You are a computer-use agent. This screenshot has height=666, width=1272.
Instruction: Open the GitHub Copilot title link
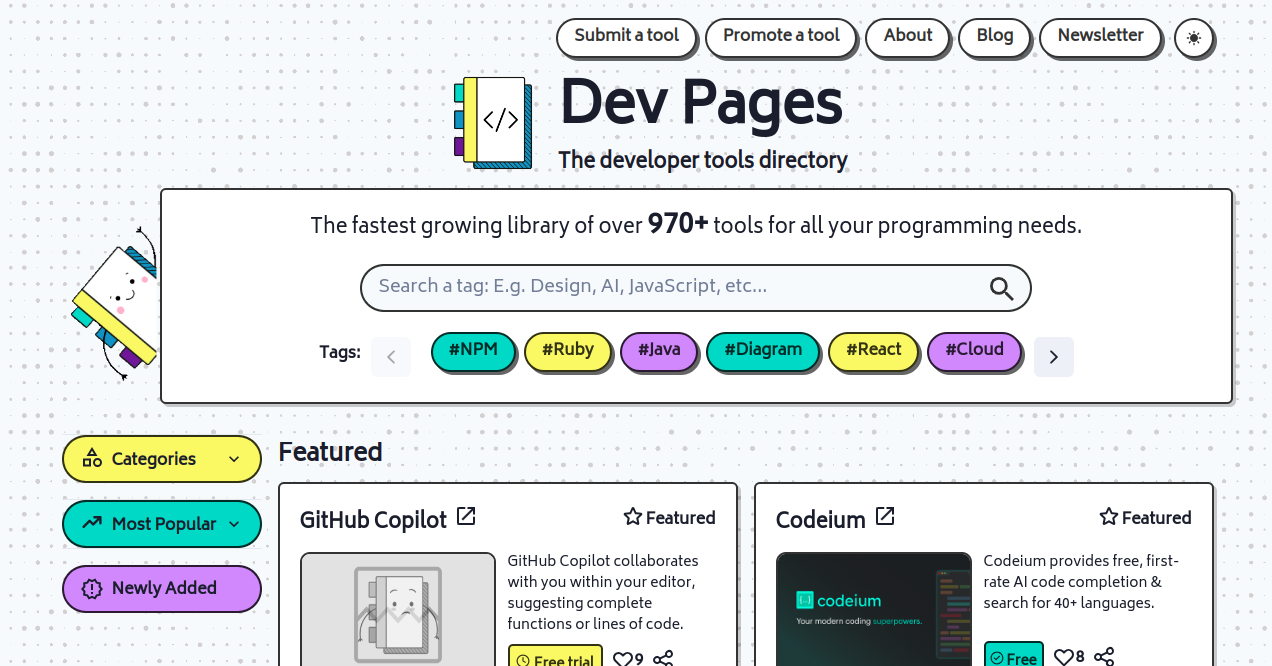[373, 520]
